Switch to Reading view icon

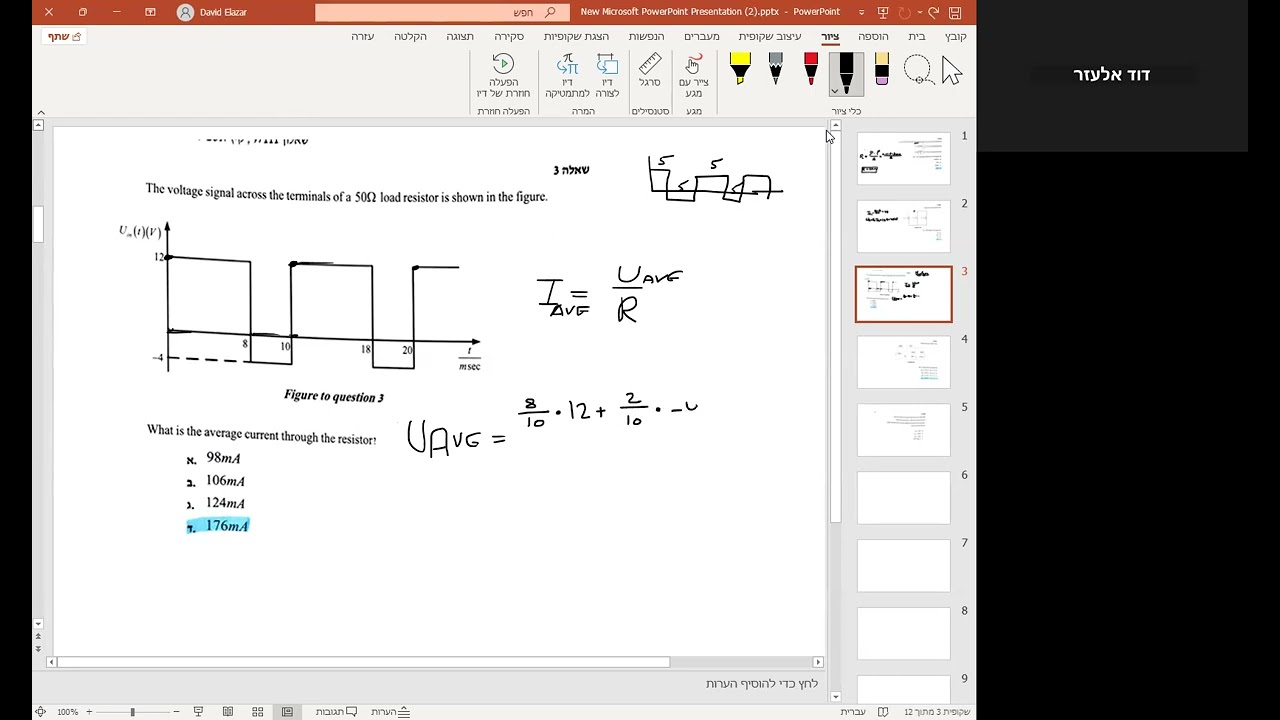[x=228, y=712]
